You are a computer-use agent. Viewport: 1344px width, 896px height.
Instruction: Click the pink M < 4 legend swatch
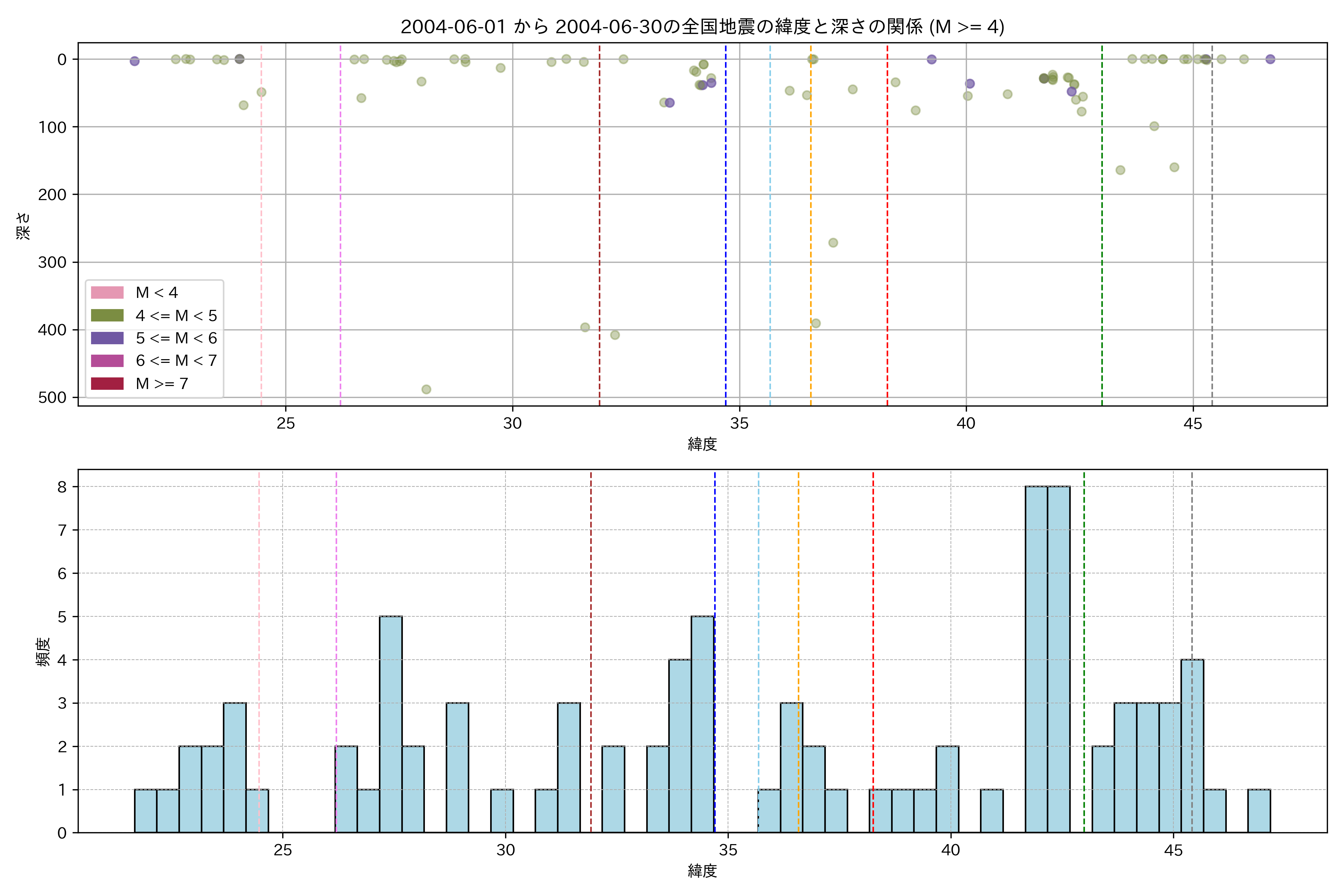coord(107,293)
